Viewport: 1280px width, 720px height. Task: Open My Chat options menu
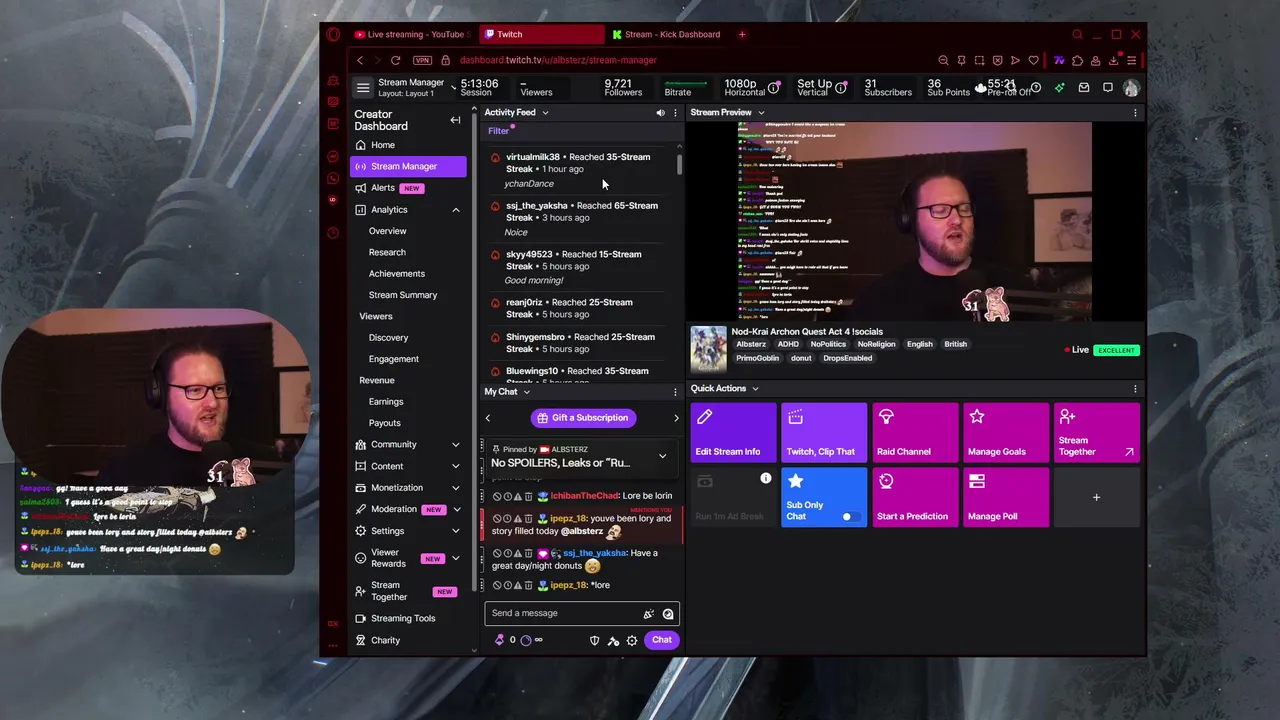pos(675,392)
